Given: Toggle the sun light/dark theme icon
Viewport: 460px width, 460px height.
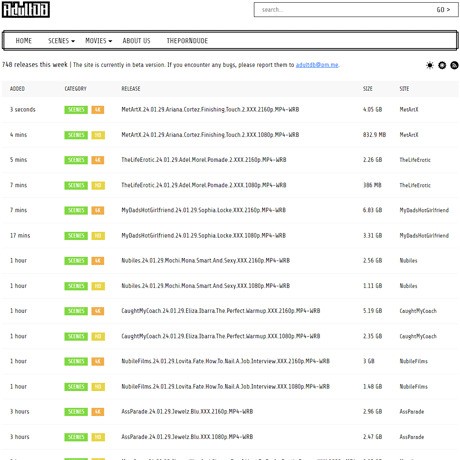Looking at the screenshot, I should pos(430,65).
